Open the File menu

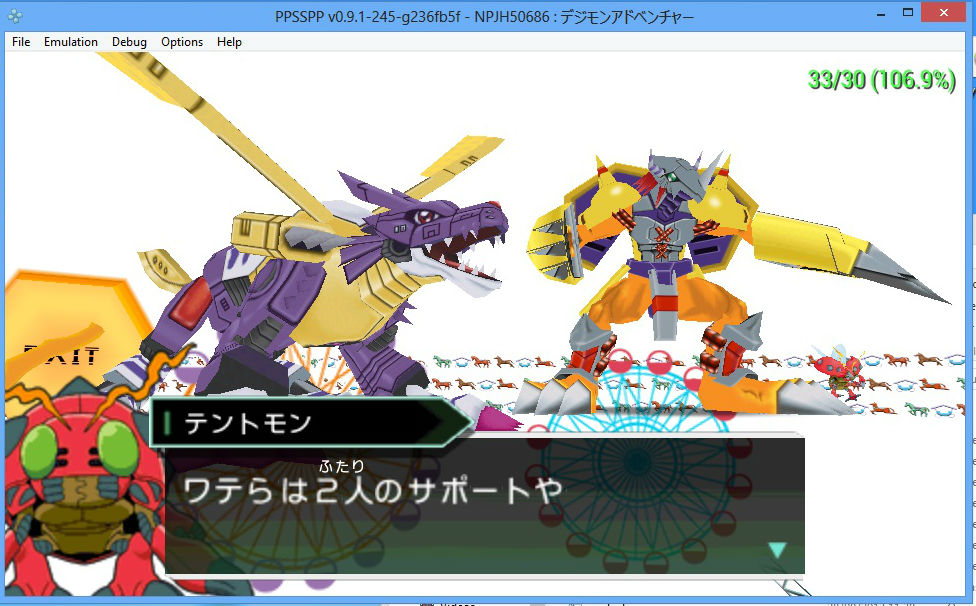coord(21,42)
